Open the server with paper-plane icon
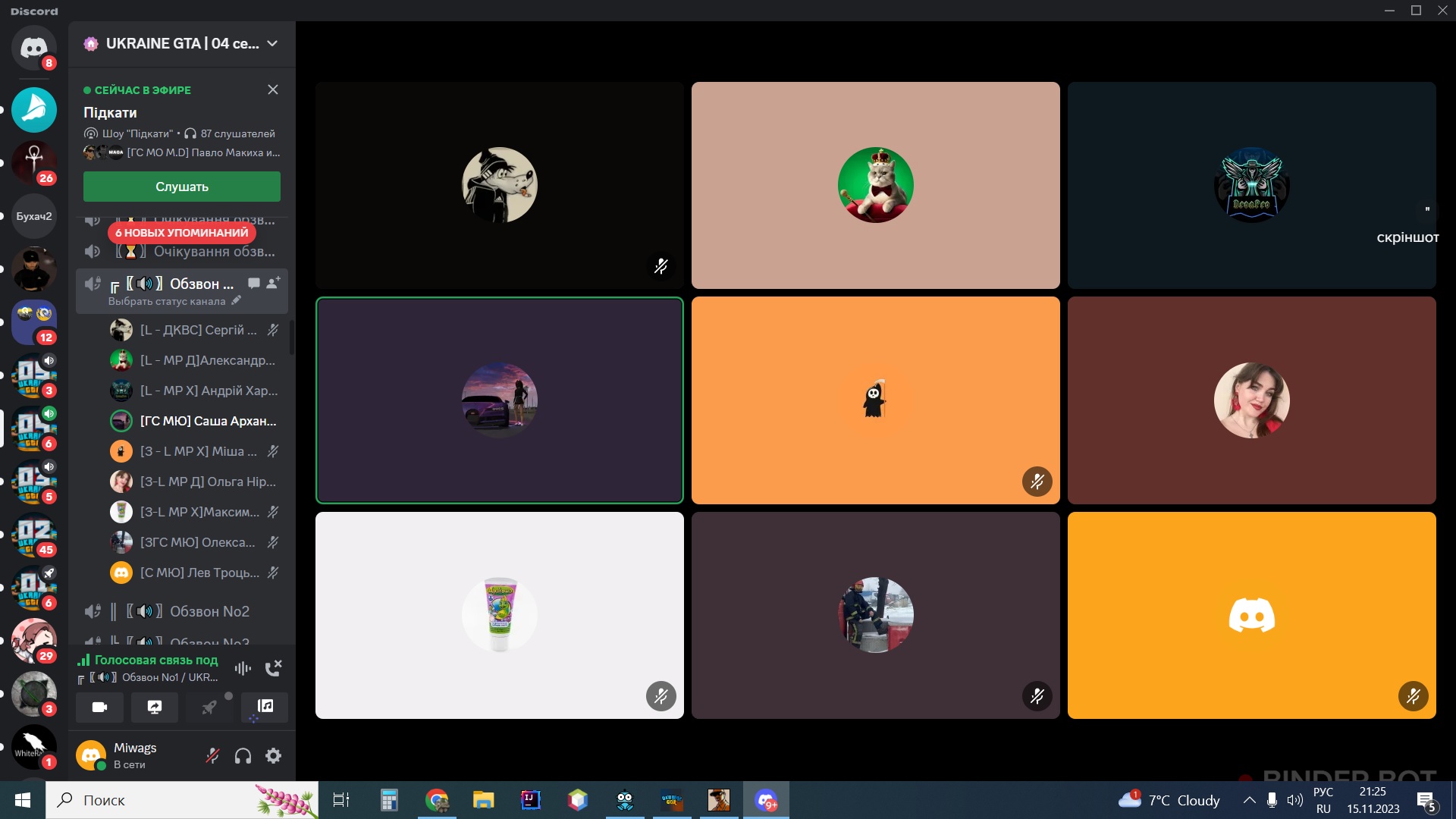Screen dimensions: 1456x819 click(x=33, y=110)
